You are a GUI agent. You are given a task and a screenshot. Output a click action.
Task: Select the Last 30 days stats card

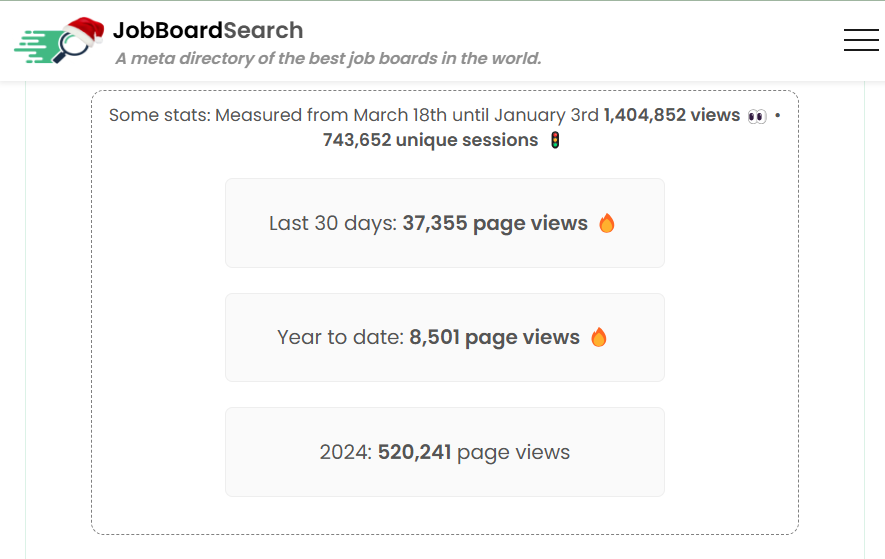click(445, 223)
